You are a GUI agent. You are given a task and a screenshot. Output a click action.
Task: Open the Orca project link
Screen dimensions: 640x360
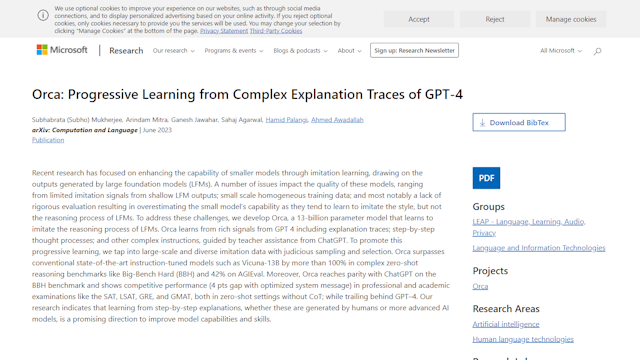480,286
